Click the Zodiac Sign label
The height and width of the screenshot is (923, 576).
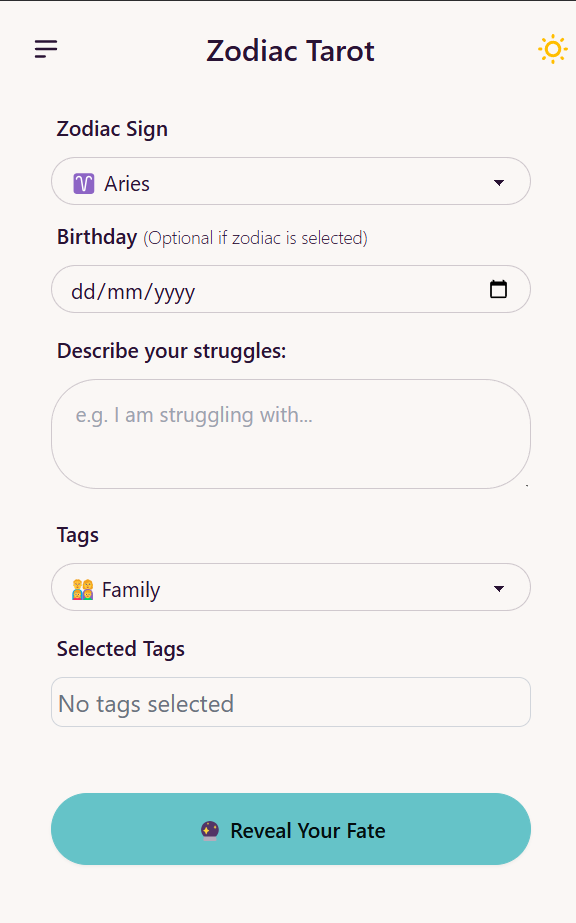pos(112,129)
